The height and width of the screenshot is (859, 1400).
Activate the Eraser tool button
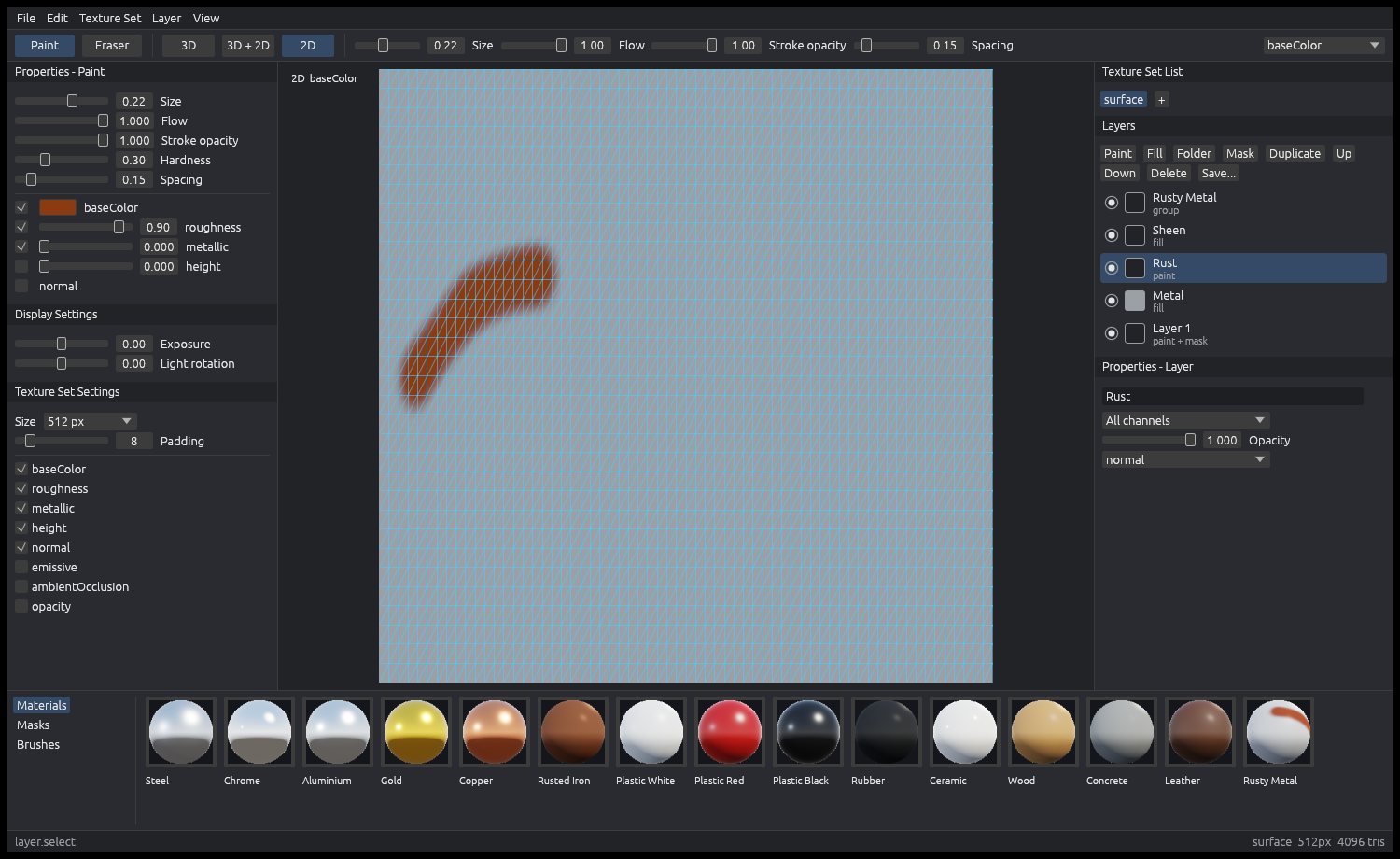[112, 45]
